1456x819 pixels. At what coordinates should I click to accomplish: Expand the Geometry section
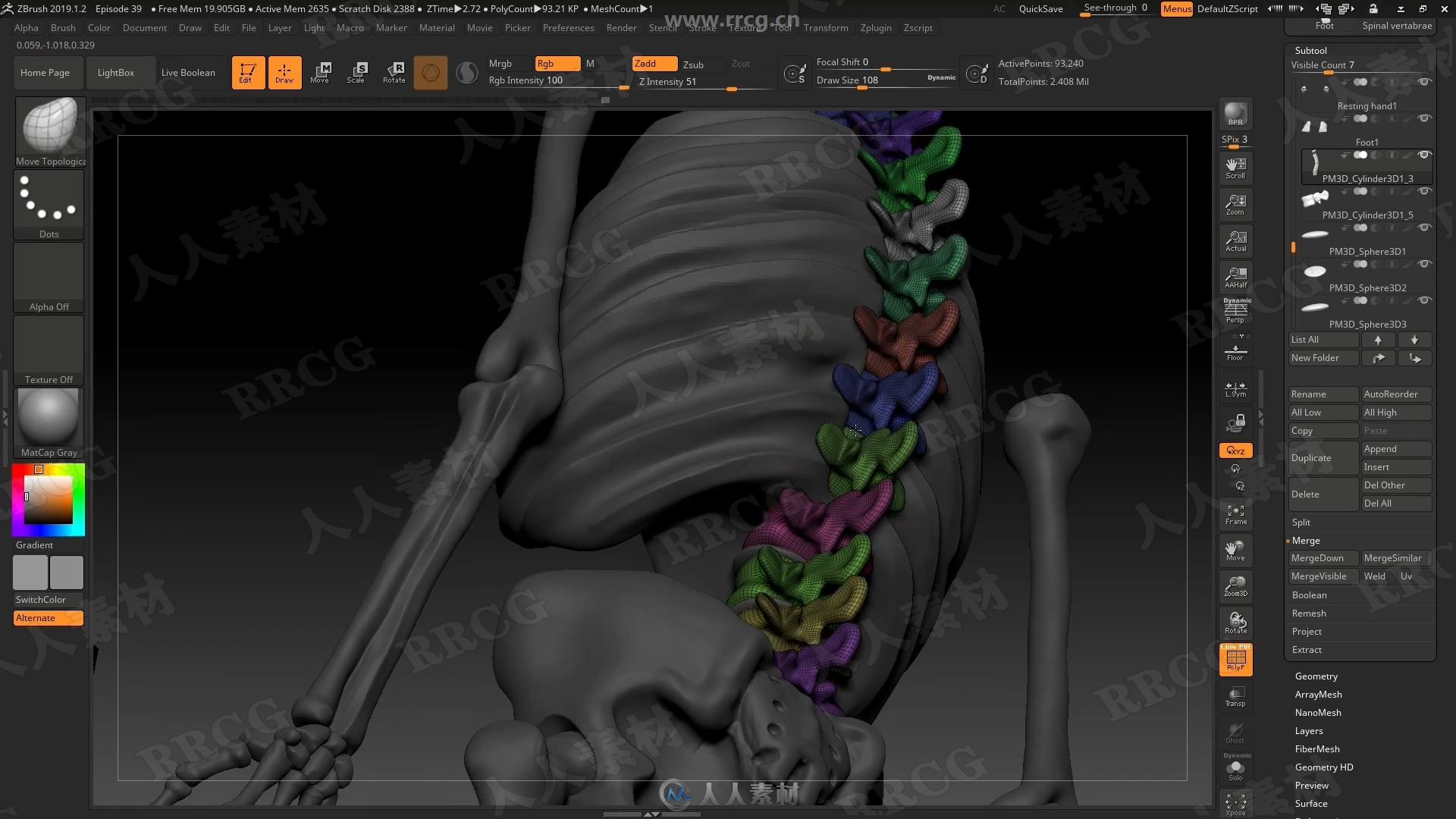(1316, 676)
